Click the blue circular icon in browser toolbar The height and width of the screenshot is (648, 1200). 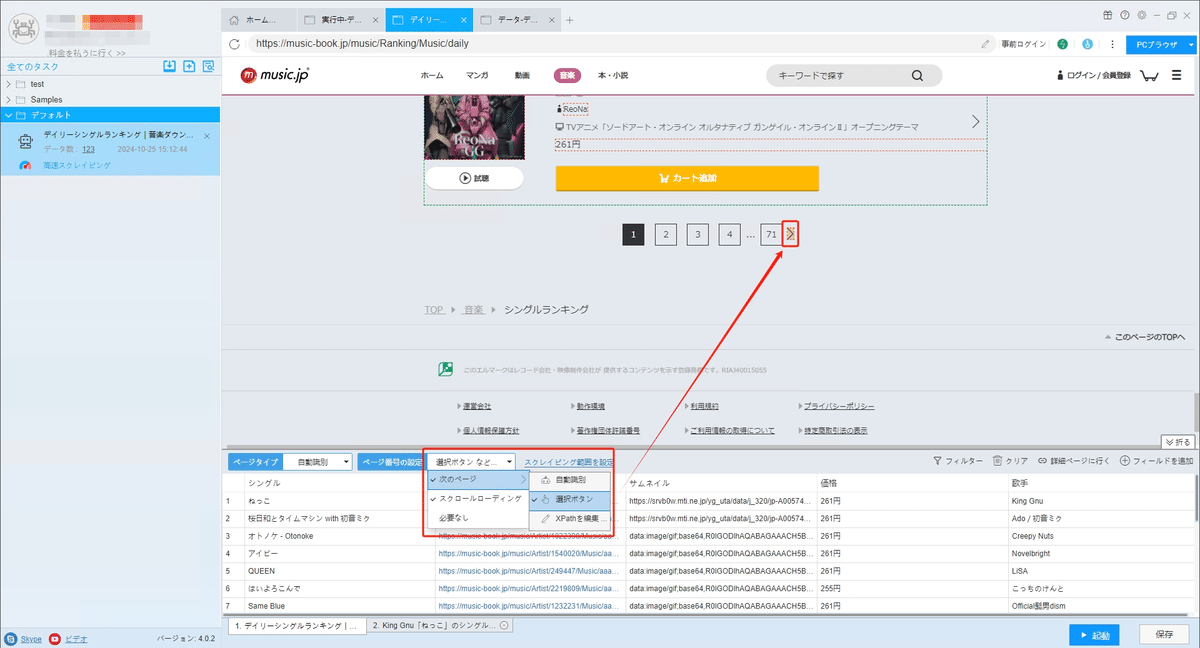[x=1086, y=44]
